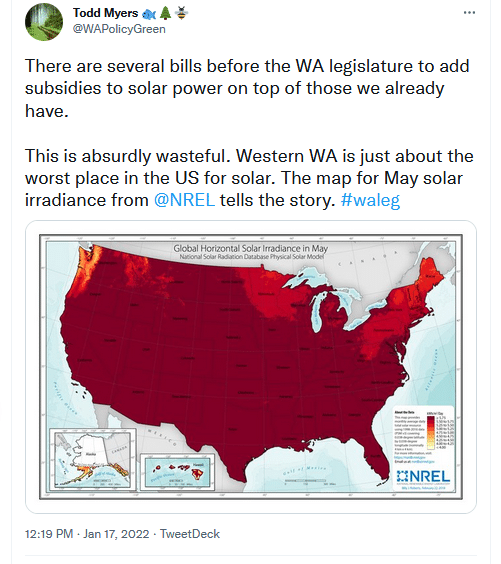Click the TweetDeck source label
The image size is (501, 564).
190,533
